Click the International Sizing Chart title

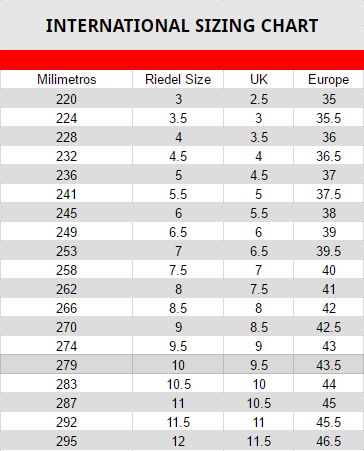182,26
